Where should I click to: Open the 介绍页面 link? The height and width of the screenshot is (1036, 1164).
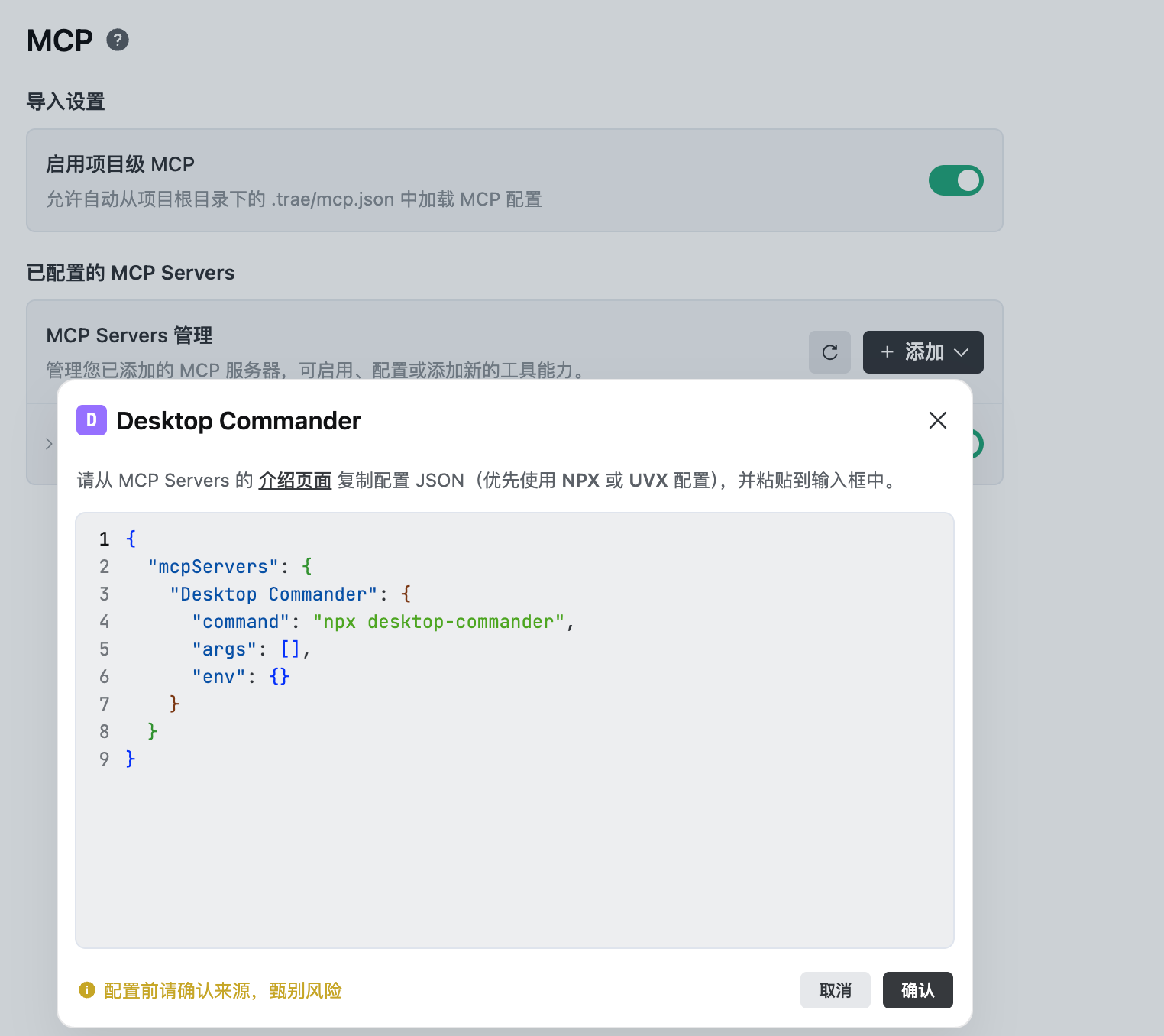pos(295,481)
